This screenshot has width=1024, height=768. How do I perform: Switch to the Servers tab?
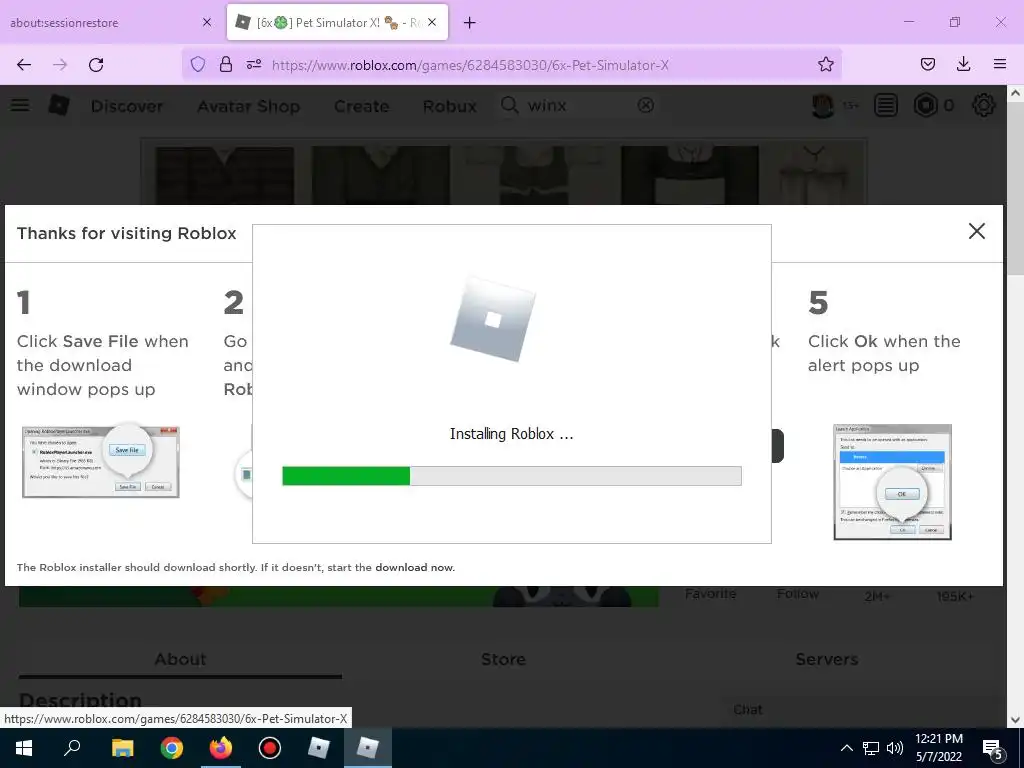pos(827,659)
